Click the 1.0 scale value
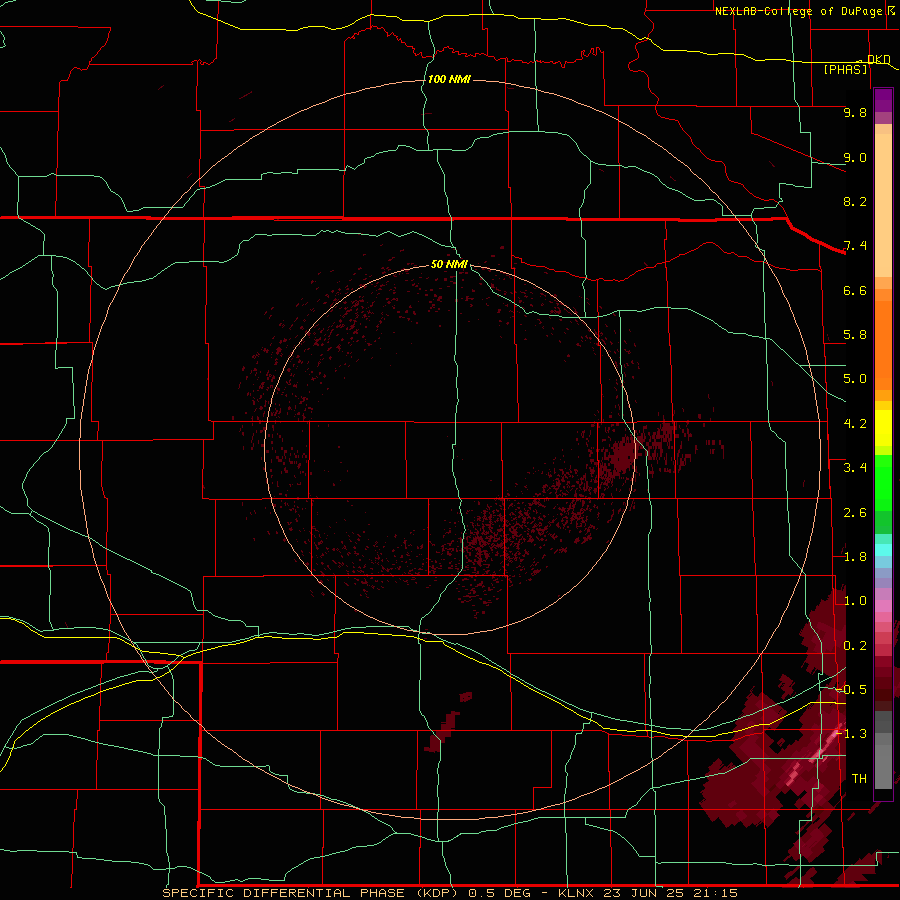The image size is (900, 900). pos(855,601)
